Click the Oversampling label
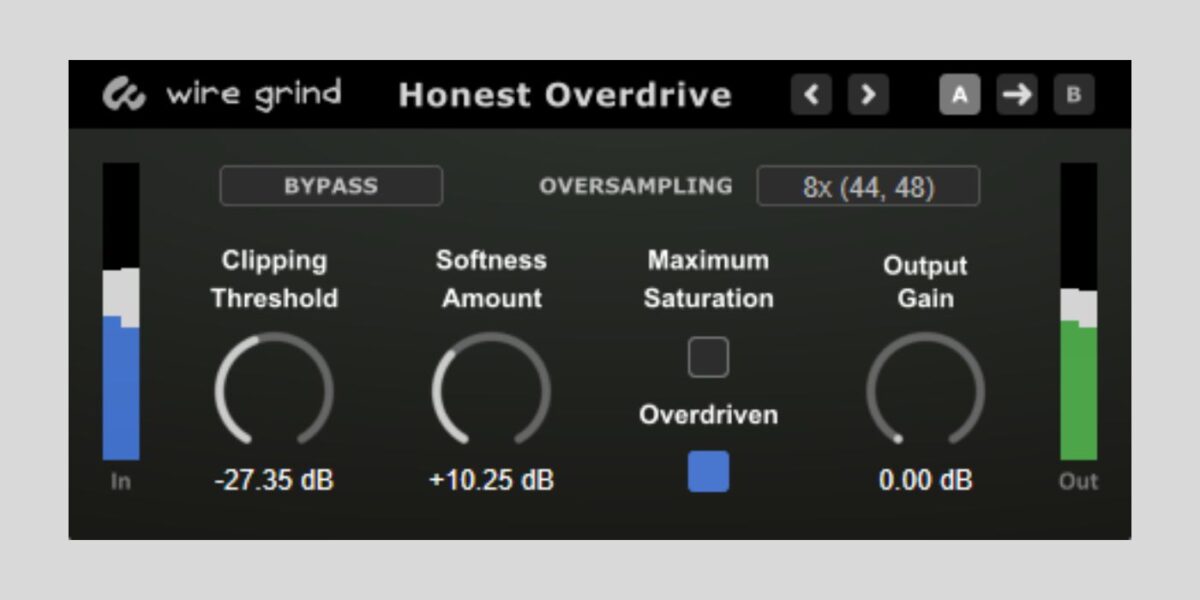Viewport: 1200px width, 600px height. pyautogui.click(x=637, y=185)
